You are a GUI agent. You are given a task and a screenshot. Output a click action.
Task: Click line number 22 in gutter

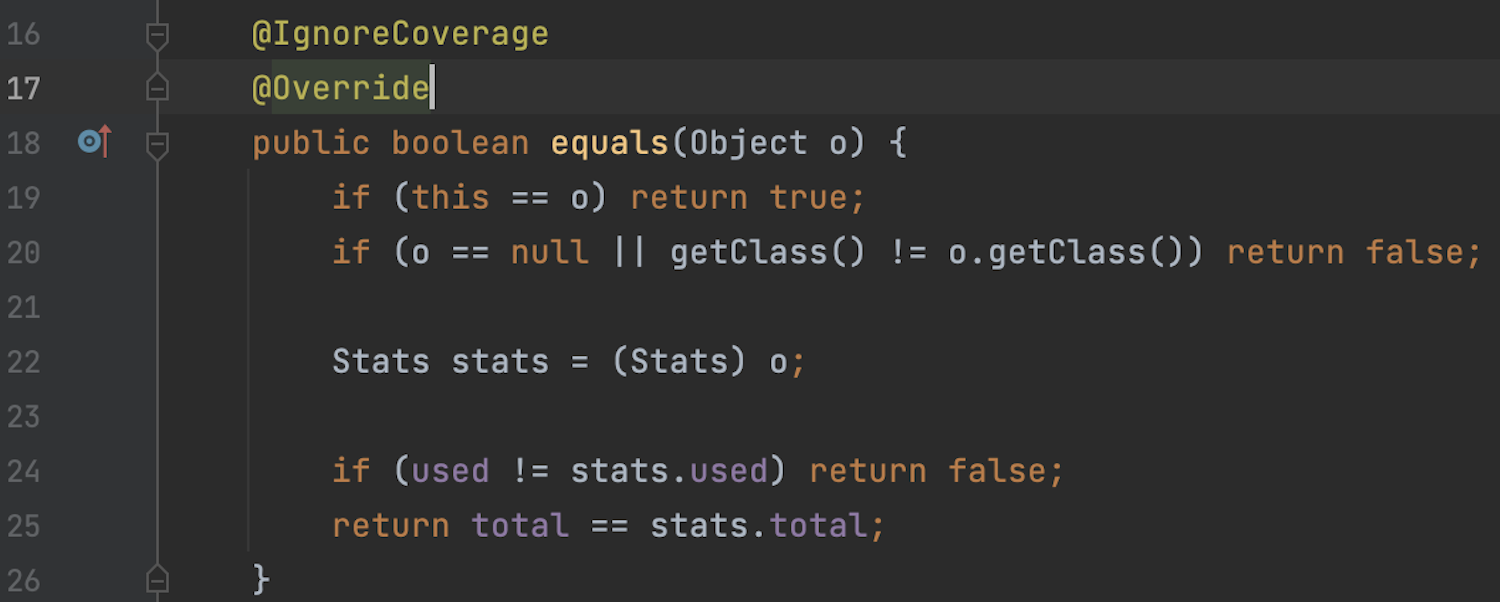pos(23,361)
